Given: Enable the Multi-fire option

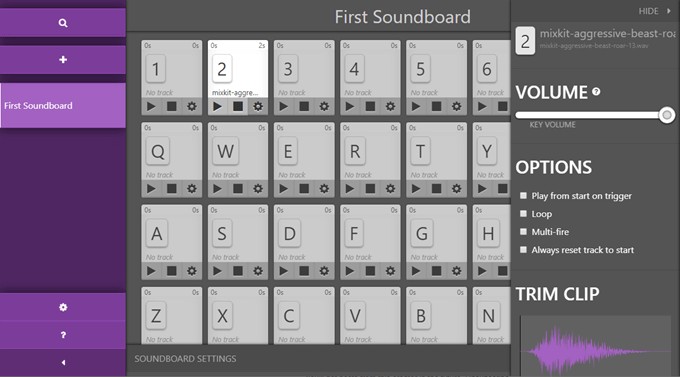Looking at the screenshot, I should click(x=523, y=232).
